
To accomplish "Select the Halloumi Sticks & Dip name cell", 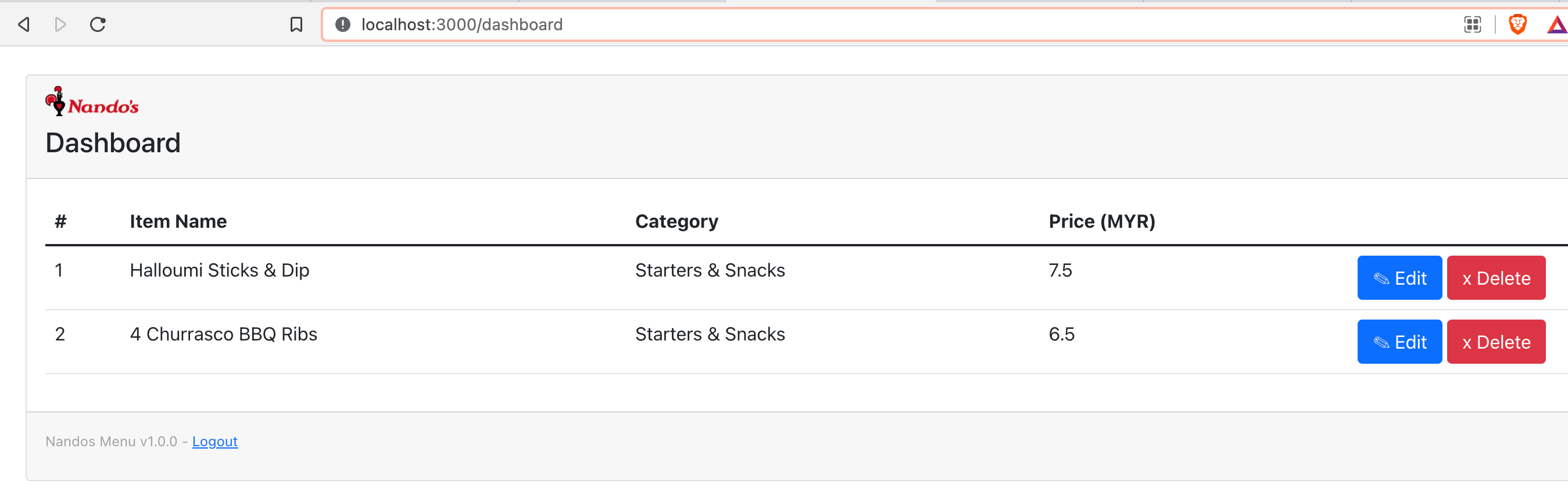I will 219,270.
